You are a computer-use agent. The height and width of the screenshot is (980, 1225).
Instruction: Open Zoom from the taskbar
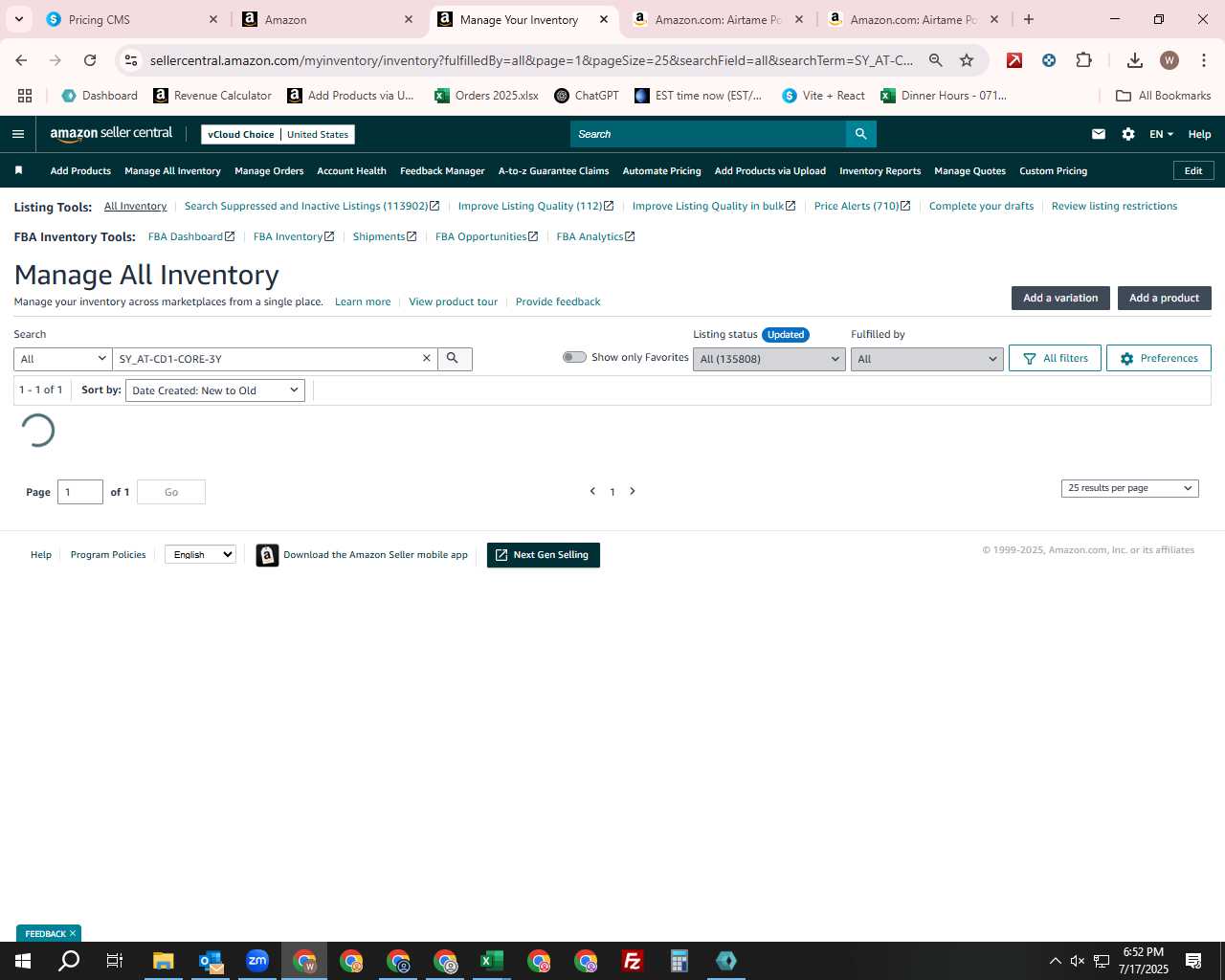(x=256, y=961)
